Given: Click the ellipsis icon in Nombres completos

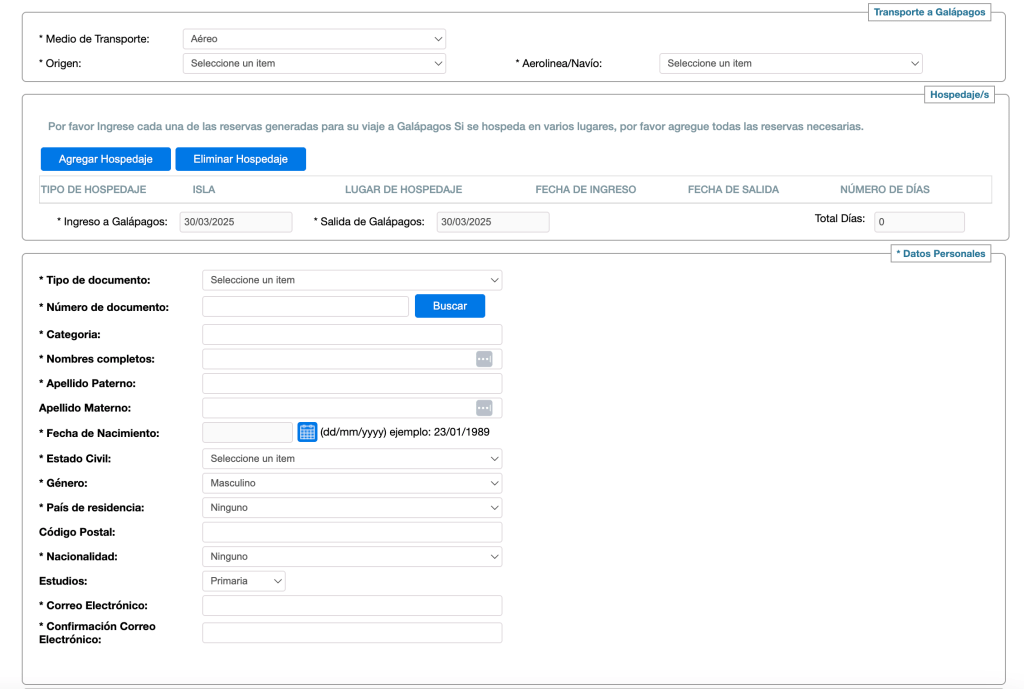Looking at the screenshot, I should pyautogui.click(x=484, y=359).
